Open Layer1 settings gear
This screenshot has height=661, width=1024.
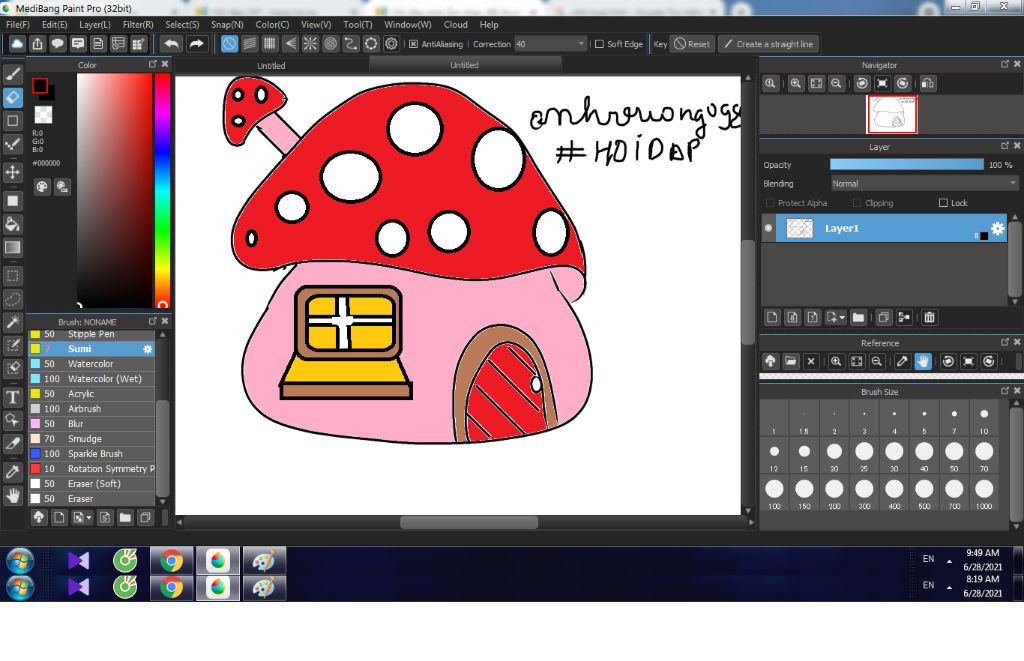click(x=997, y=228)
